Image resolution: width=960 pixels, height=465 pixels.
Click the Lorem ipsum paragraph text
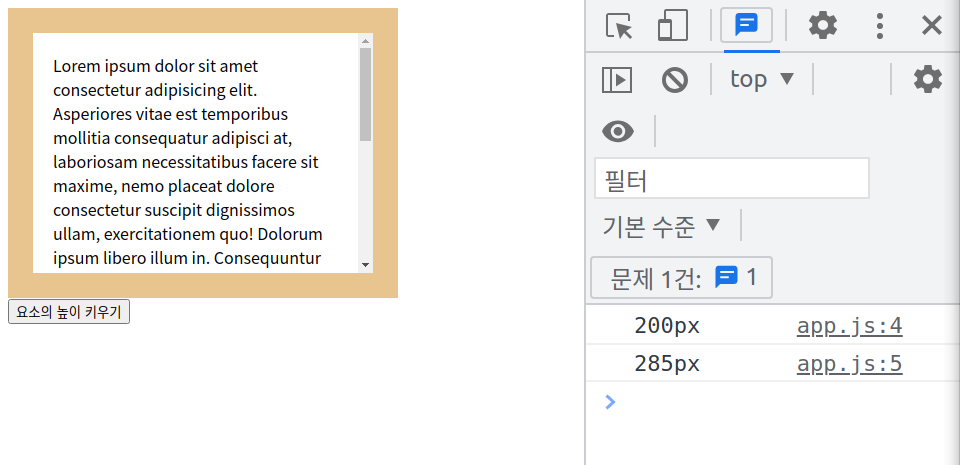(x=188, y=162)
